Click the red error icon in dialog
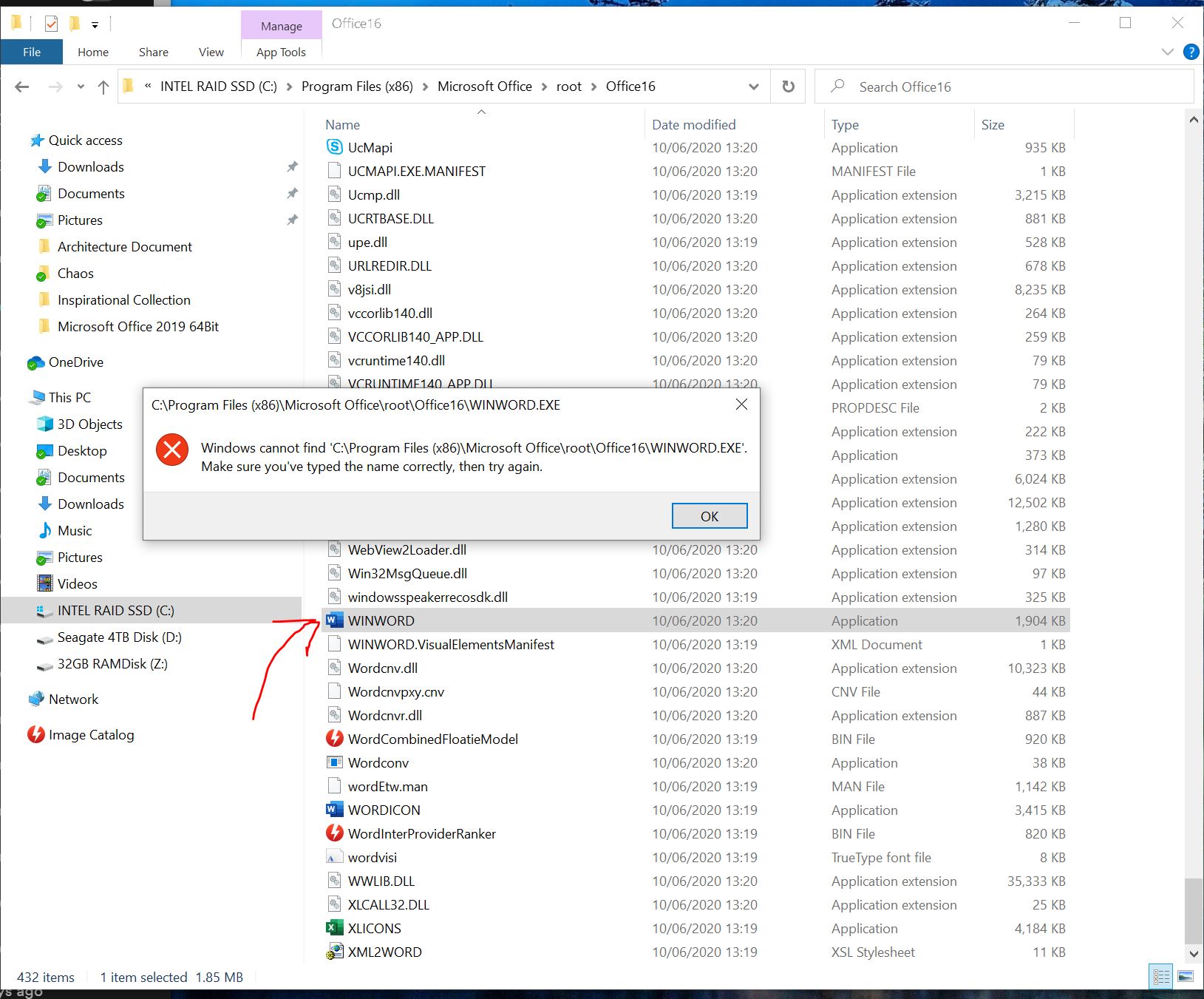Image resolution: width=1204 pixels, height=999 pixels. tap(172, 450)
